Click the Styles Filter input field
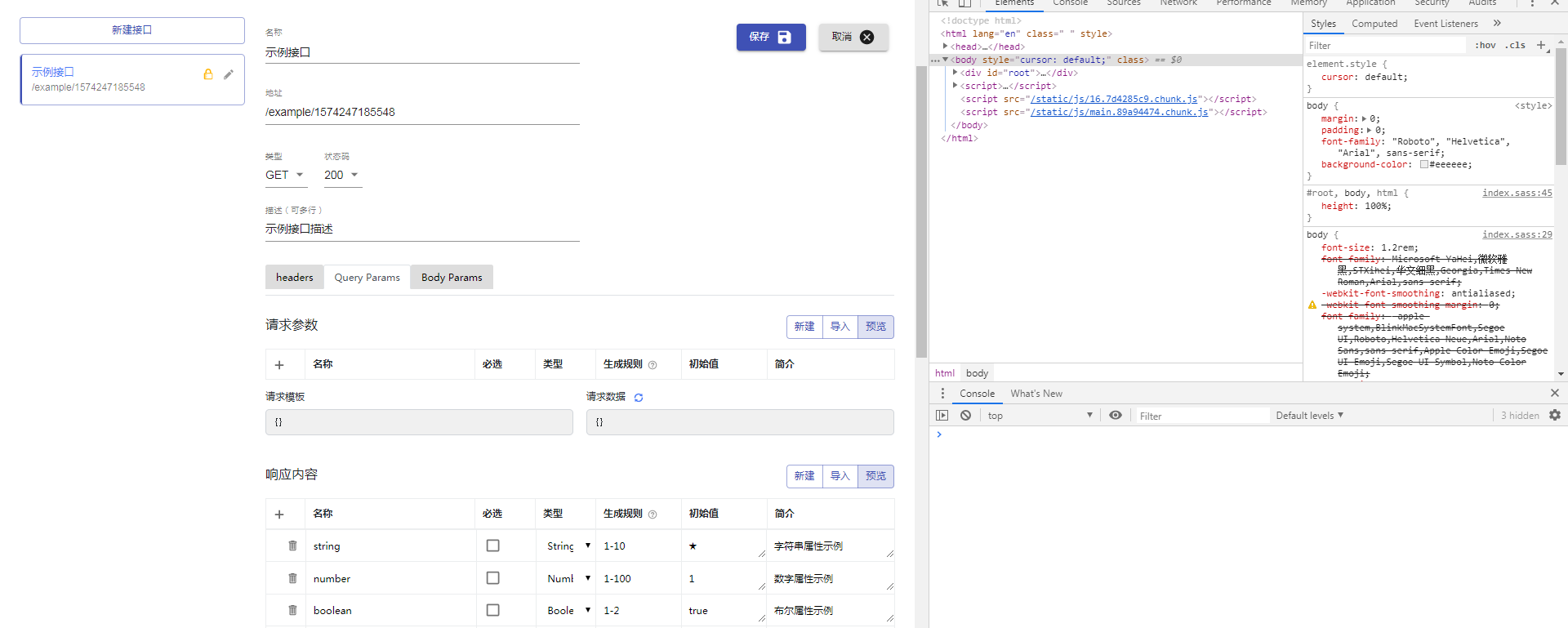1568x628 pixels. [x=1385, y=46]
